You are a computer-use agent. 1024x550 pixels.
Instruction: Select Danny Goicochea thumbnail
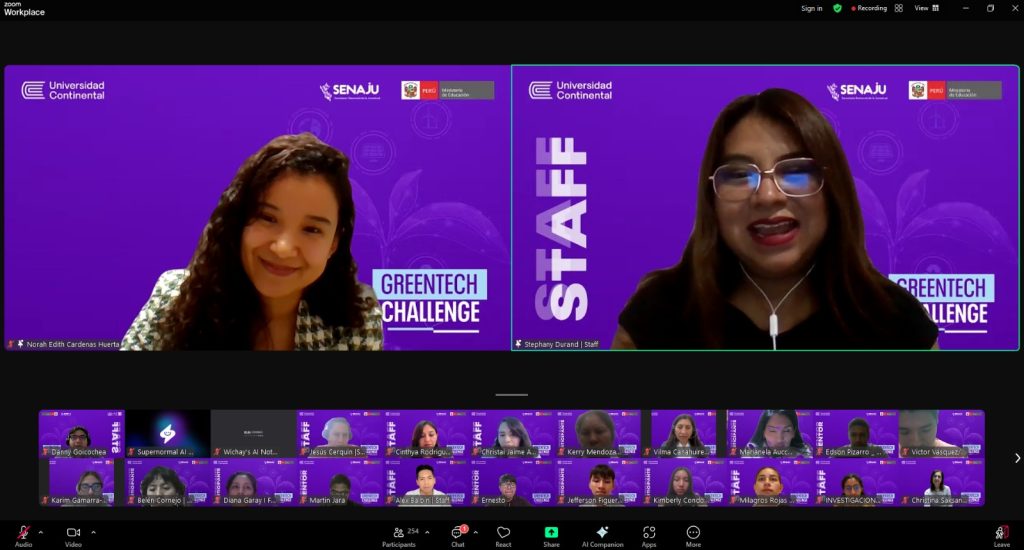[x=82, y=433]
